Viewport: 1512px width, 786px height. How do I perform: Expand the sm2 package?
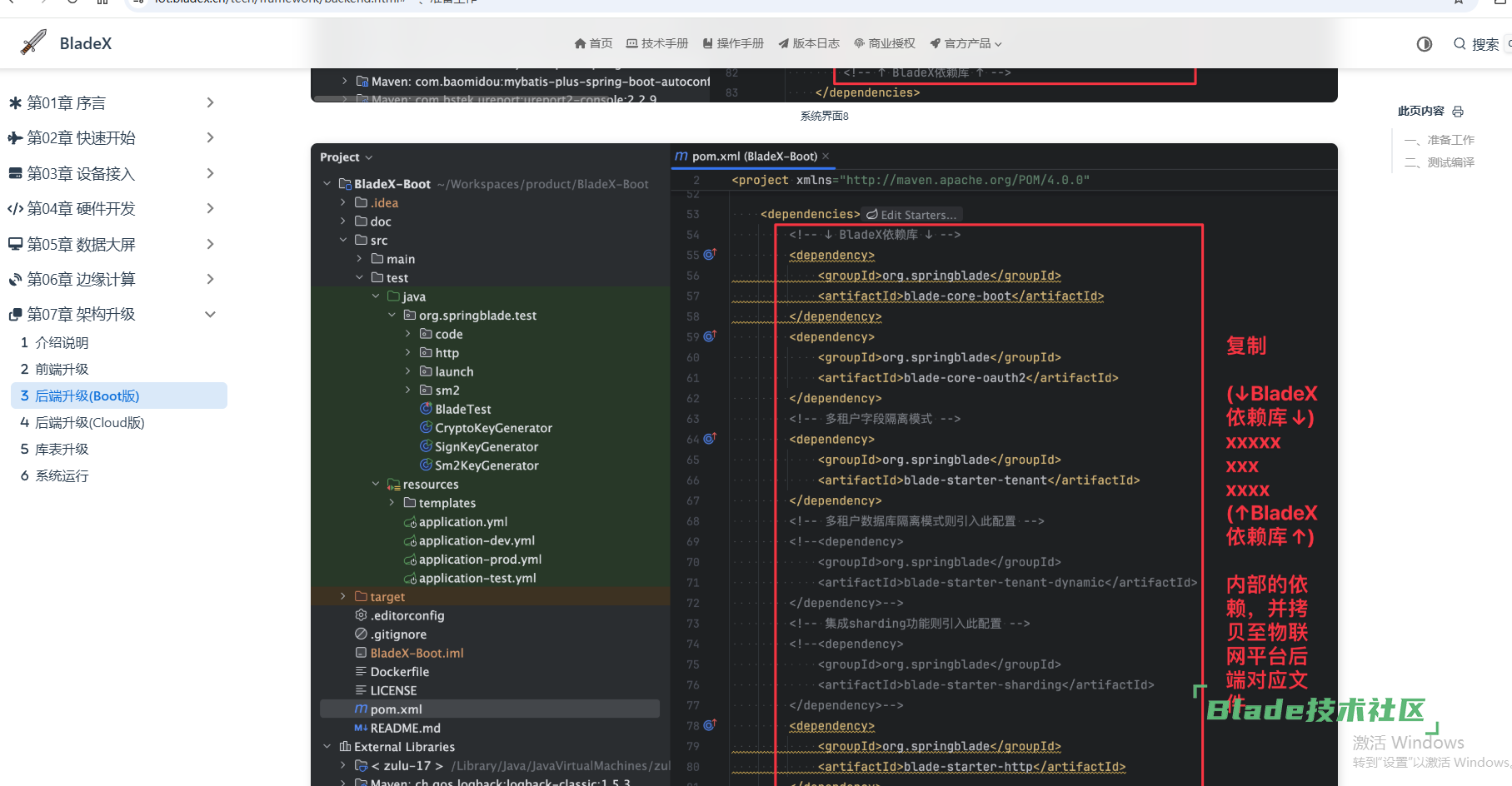click(x=407, y=391)
